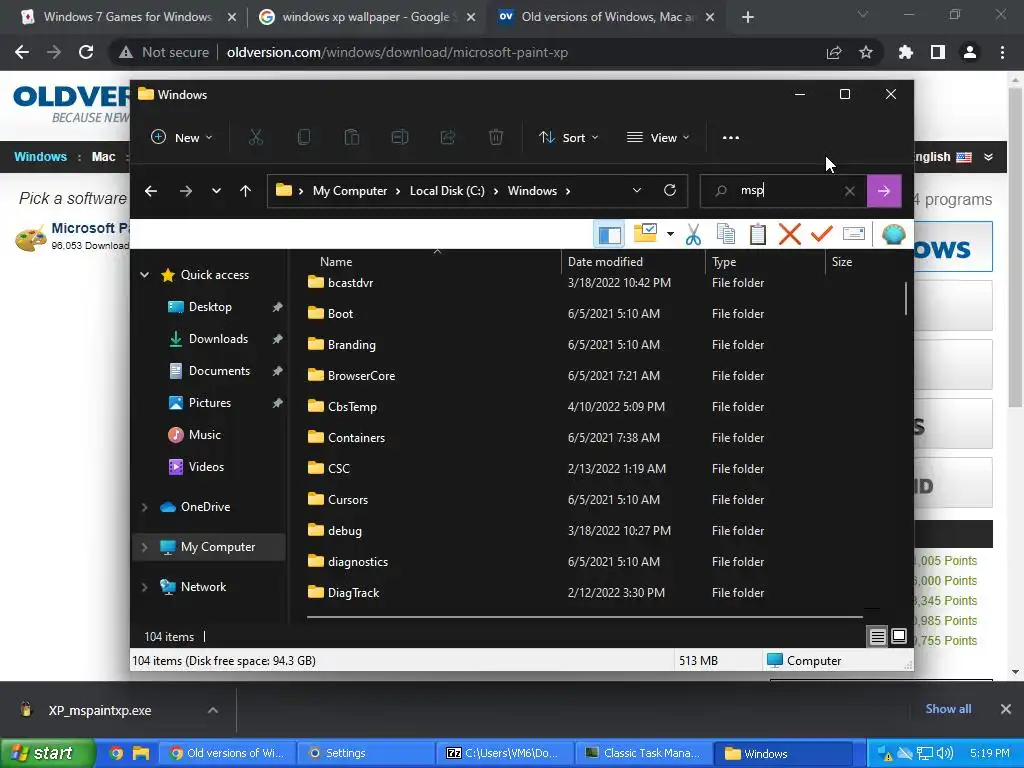Open folder options icon in classic toolbar
The height and width of the screenshot is (768, 1024).
click(645, 234)
